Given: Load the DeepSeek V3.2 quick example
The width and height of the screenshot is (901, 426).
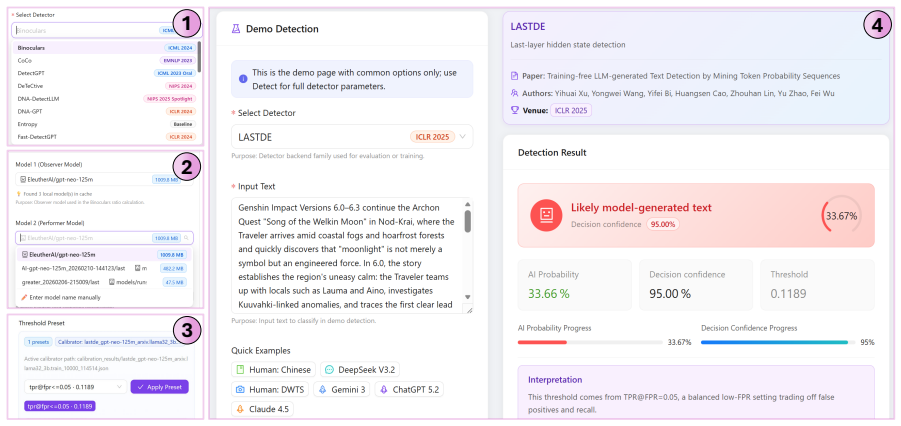Looking at the screenshot, I should pyautogui.click(x=360, y=370).
